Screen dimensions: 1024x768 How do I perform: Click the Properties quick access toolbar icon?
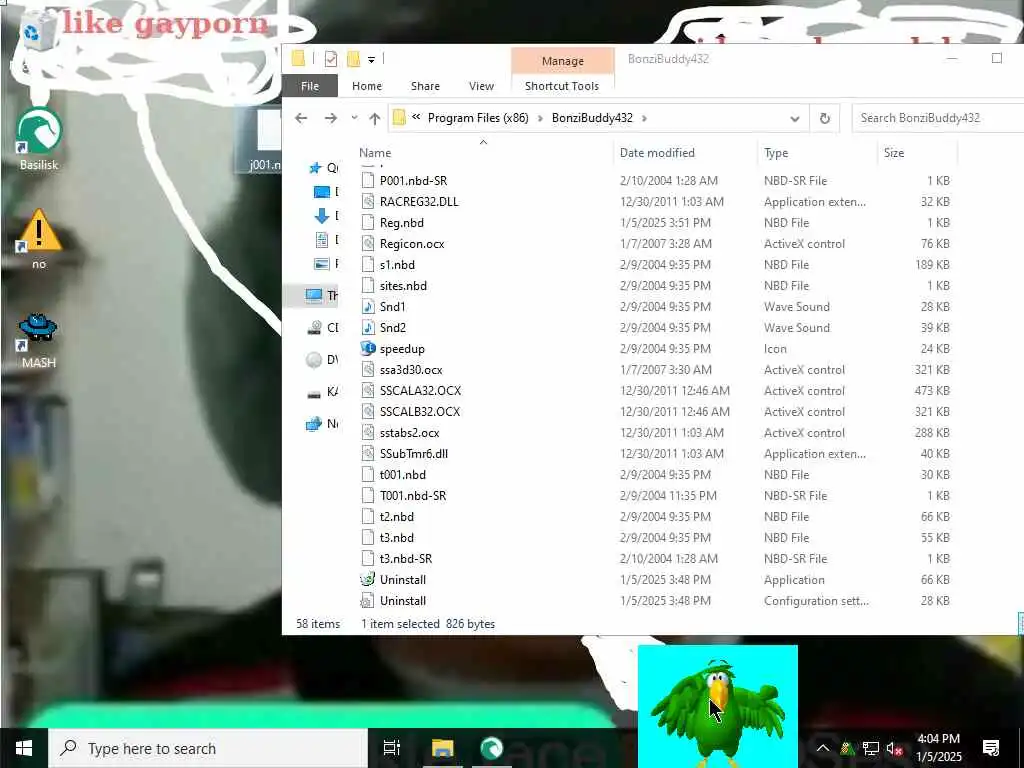(331, 59)
